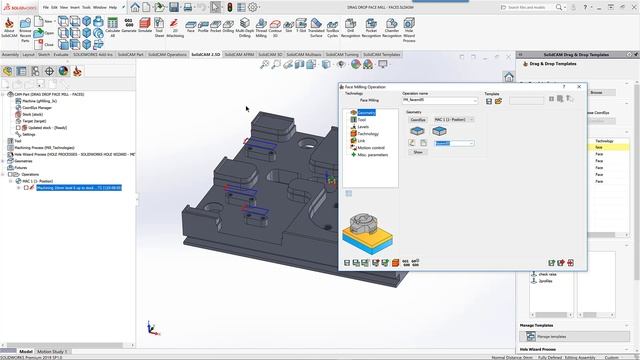The image size is (640, 360).
Task: Select the 2D iMachining operation
Action: (x=175, y=27)
